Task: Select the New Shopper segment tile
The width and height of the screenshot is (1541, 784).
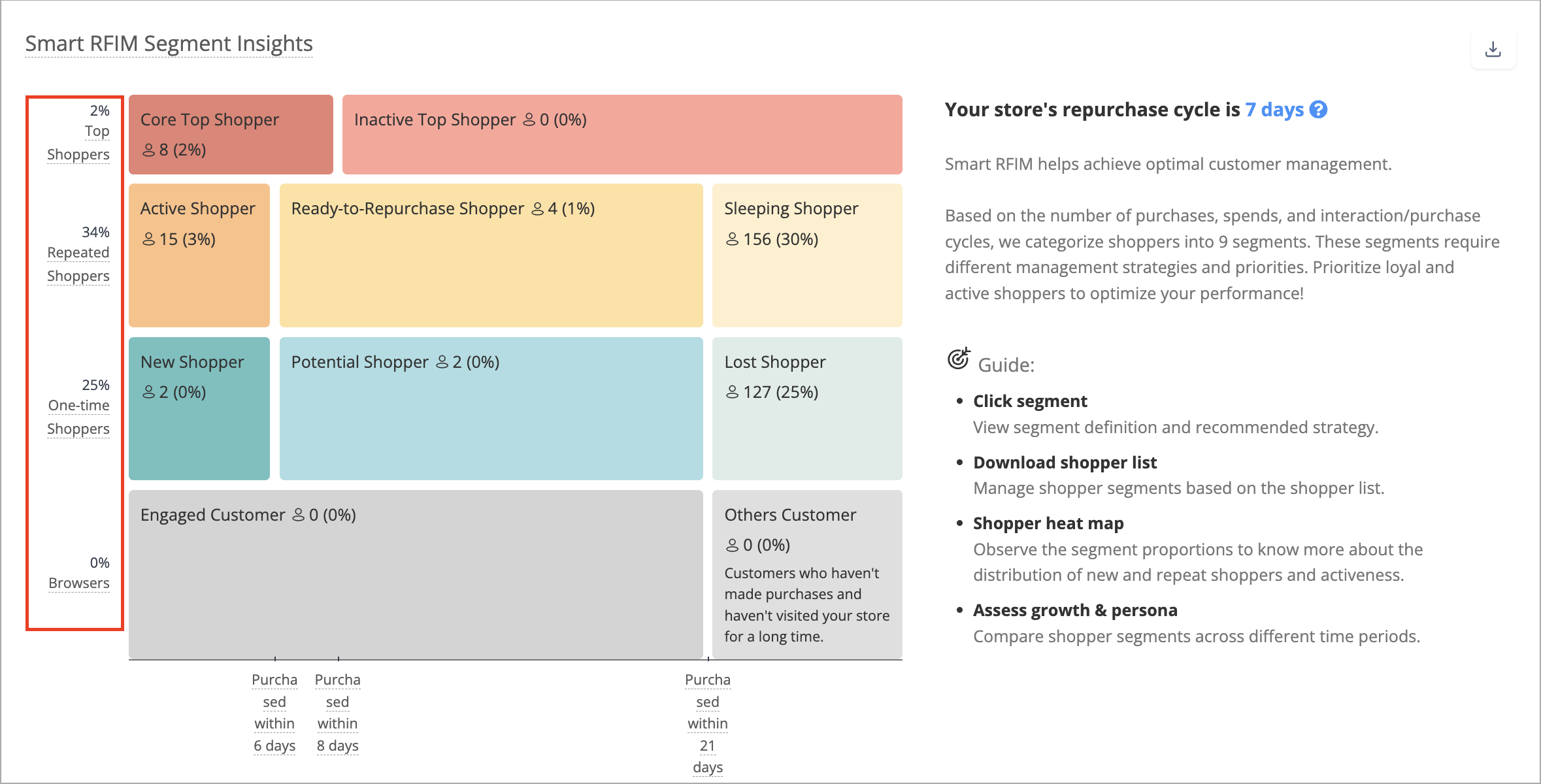Action: pyautogui.click(x=199, y=408)
